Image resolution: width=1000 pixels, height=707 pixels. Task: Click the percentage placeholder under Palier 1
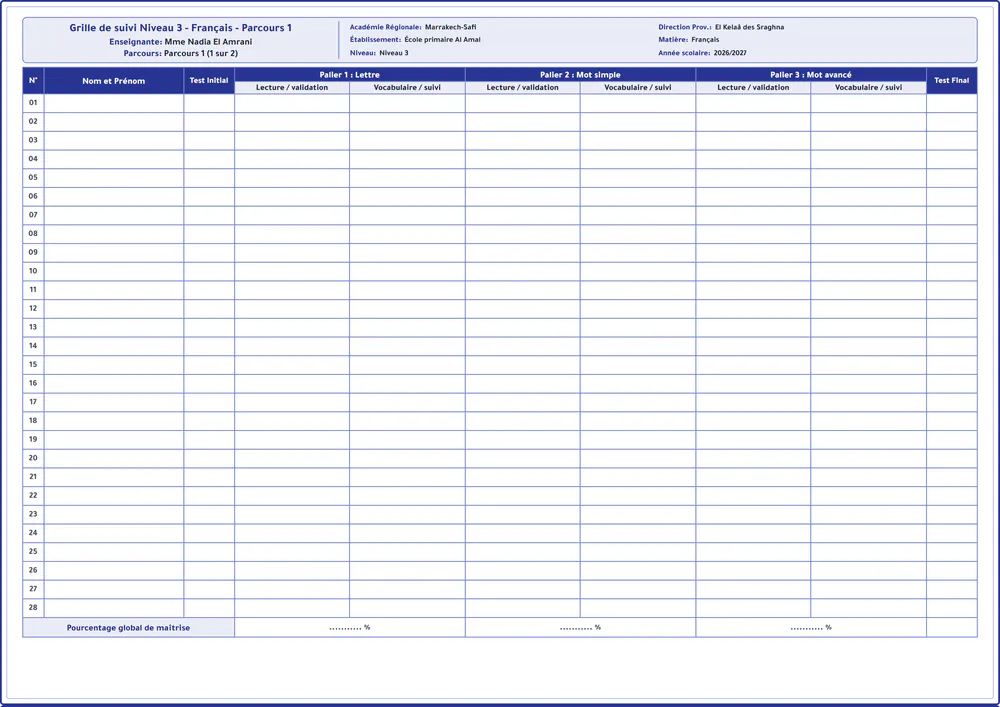pyautogui.click(x=349, y=628)
